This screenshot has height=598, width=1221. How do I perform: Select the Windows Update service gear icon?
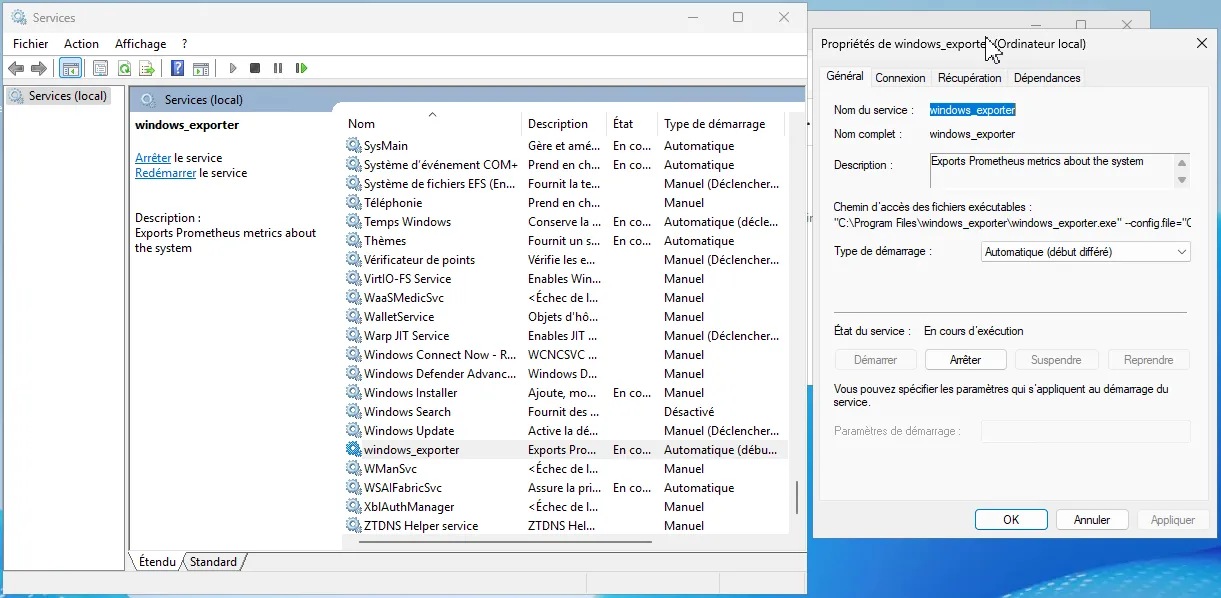(x=353, y=431)
